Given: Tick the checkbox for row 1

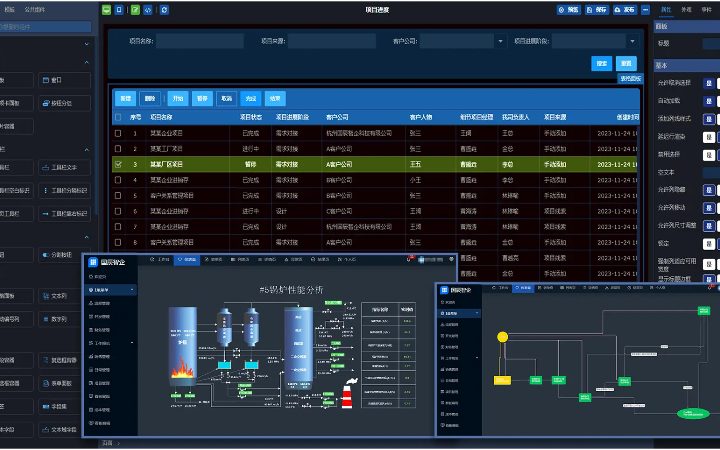Looking at the screenshot, I should coord(118,132).
